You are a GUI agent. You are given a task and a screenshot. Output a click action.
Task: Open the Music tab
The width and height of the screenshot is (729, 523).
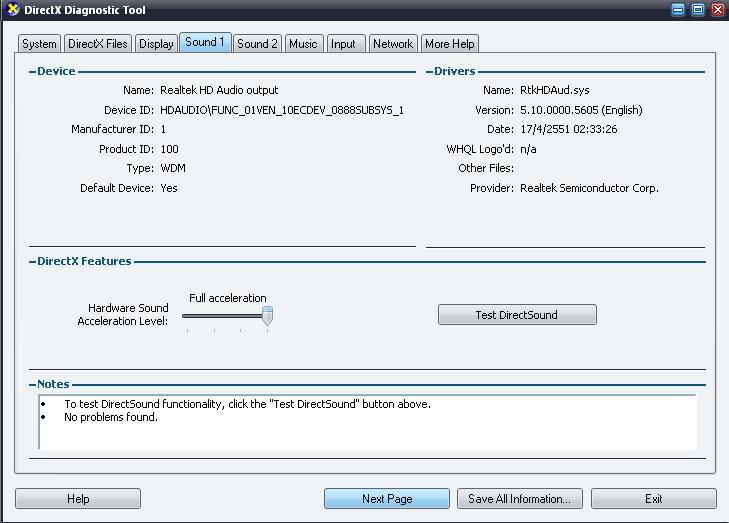coord(303,44)
